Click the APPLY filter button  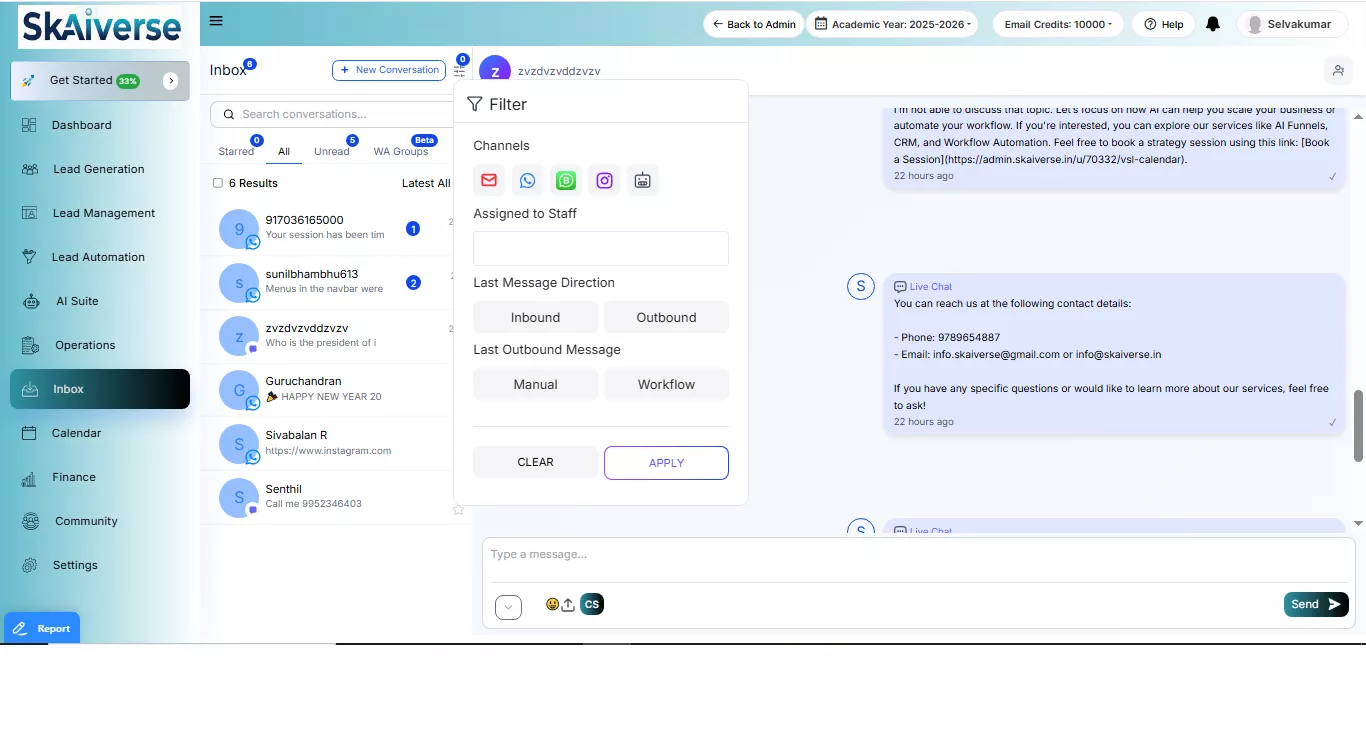[x=666, y=463]
